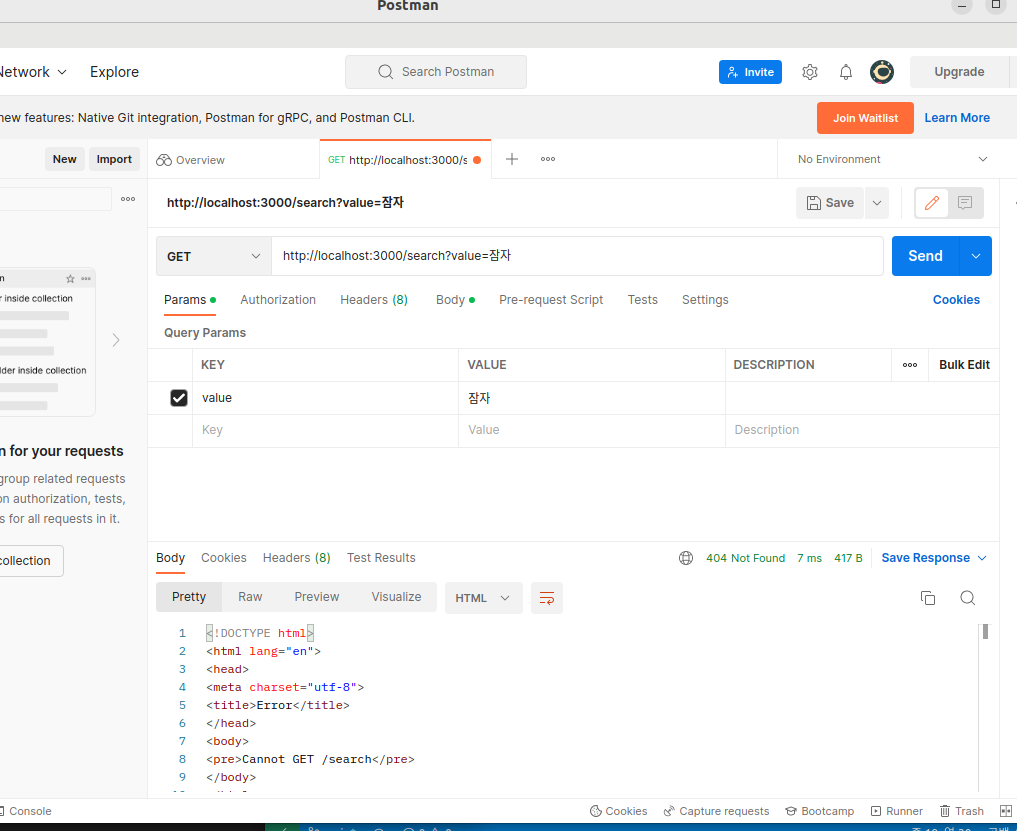Open Bootcamp from the status bar
1017x831 pixels.
pos(819,811)
